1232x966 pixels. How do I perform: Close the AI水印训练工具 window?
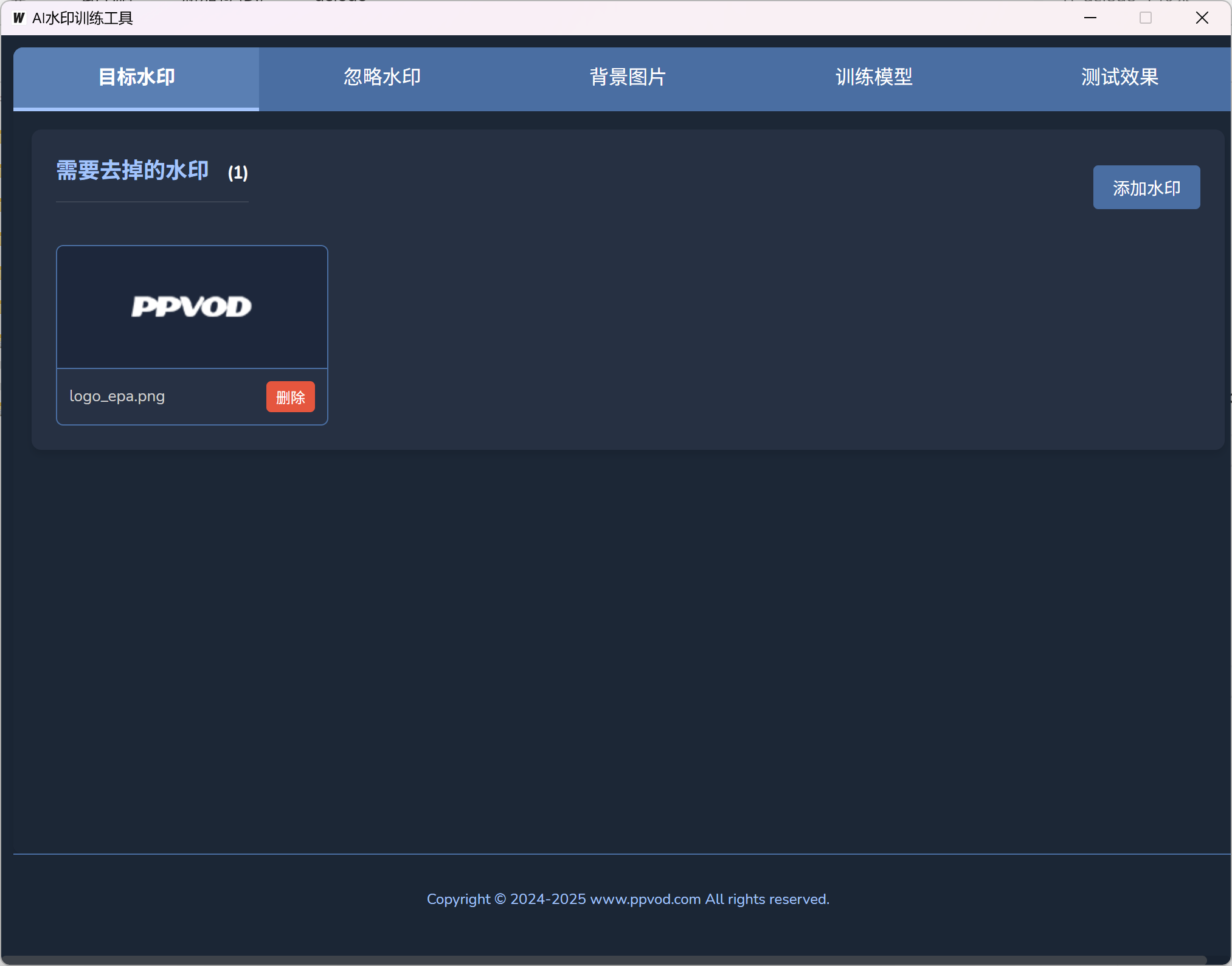(x=1202, y=18)
